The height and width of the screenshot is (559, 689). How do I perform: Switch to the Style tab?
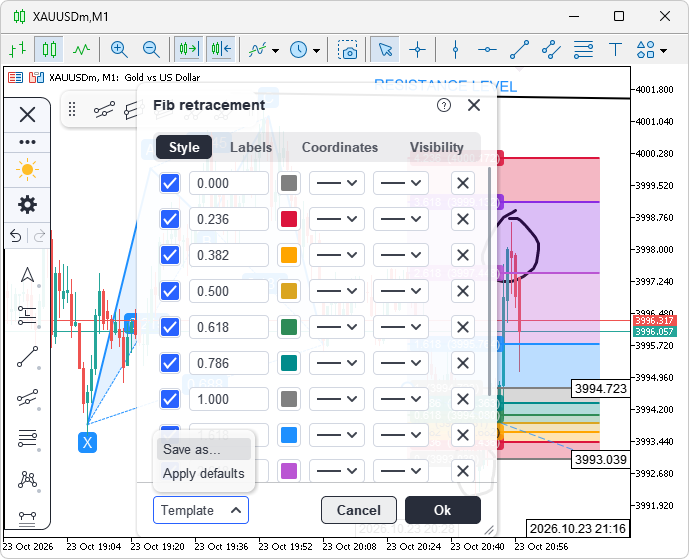tap(184, 147)
